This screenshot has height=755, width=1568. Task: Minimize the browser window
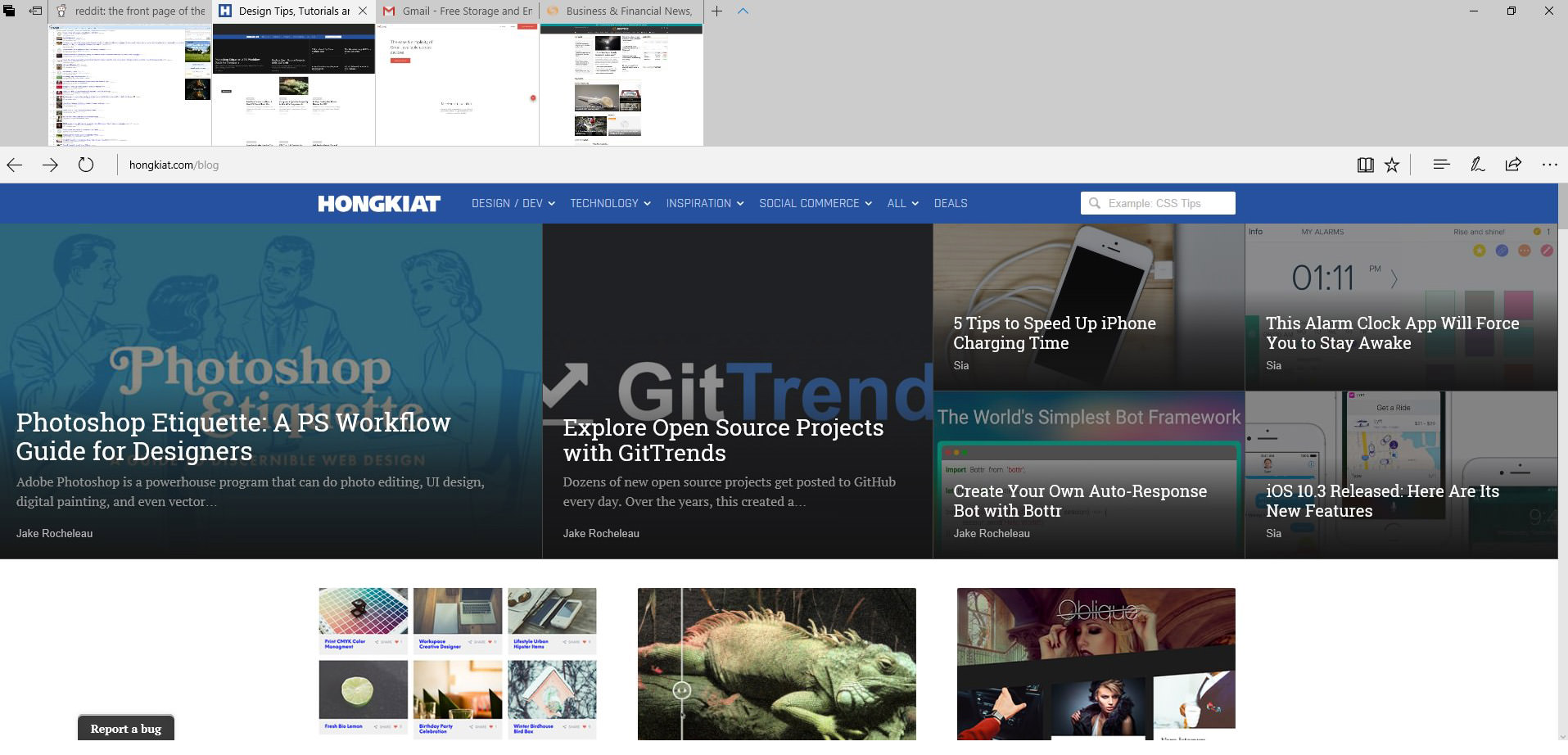1474,11
